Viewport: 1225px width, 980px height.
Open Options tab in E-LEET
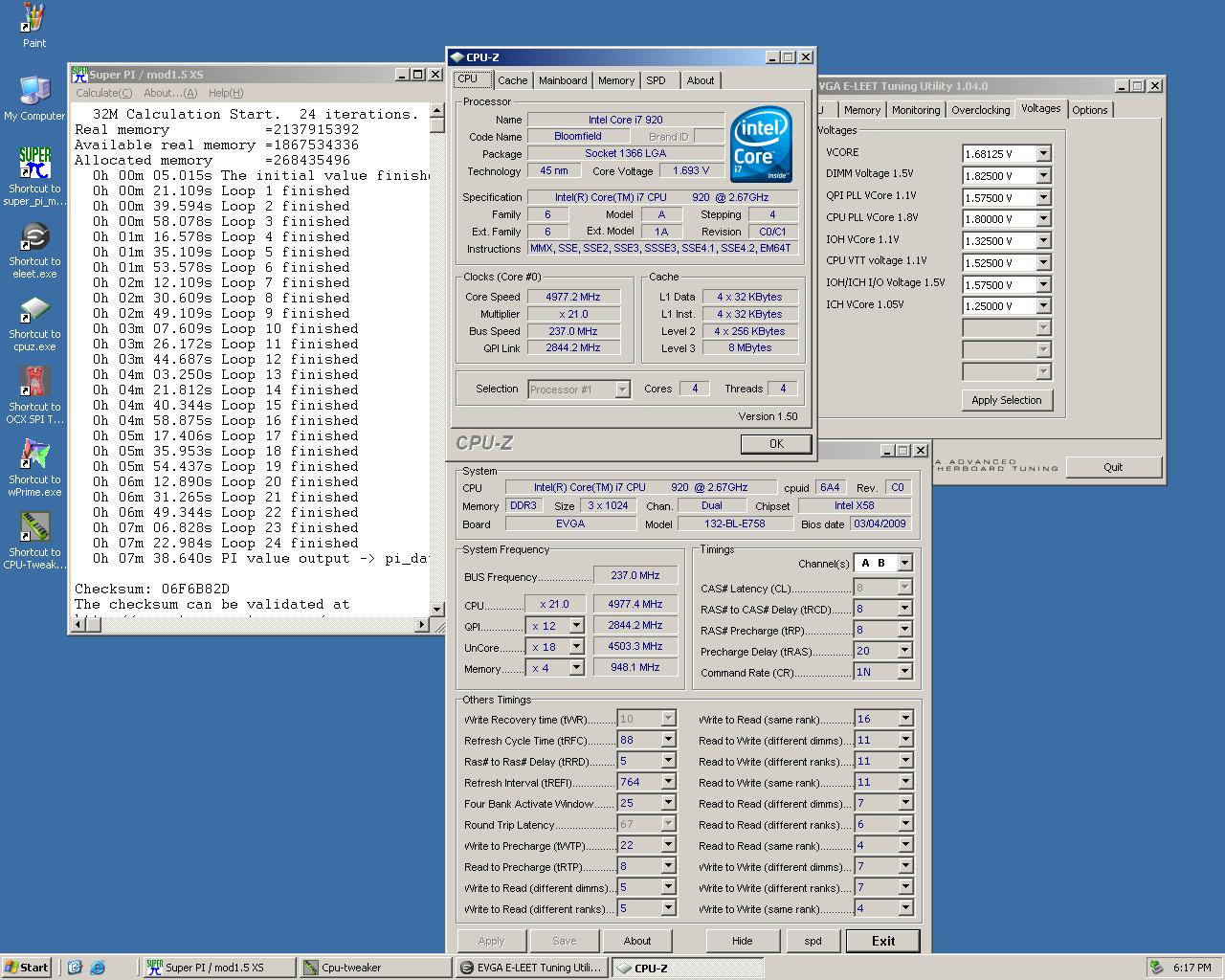point(1090,110)
